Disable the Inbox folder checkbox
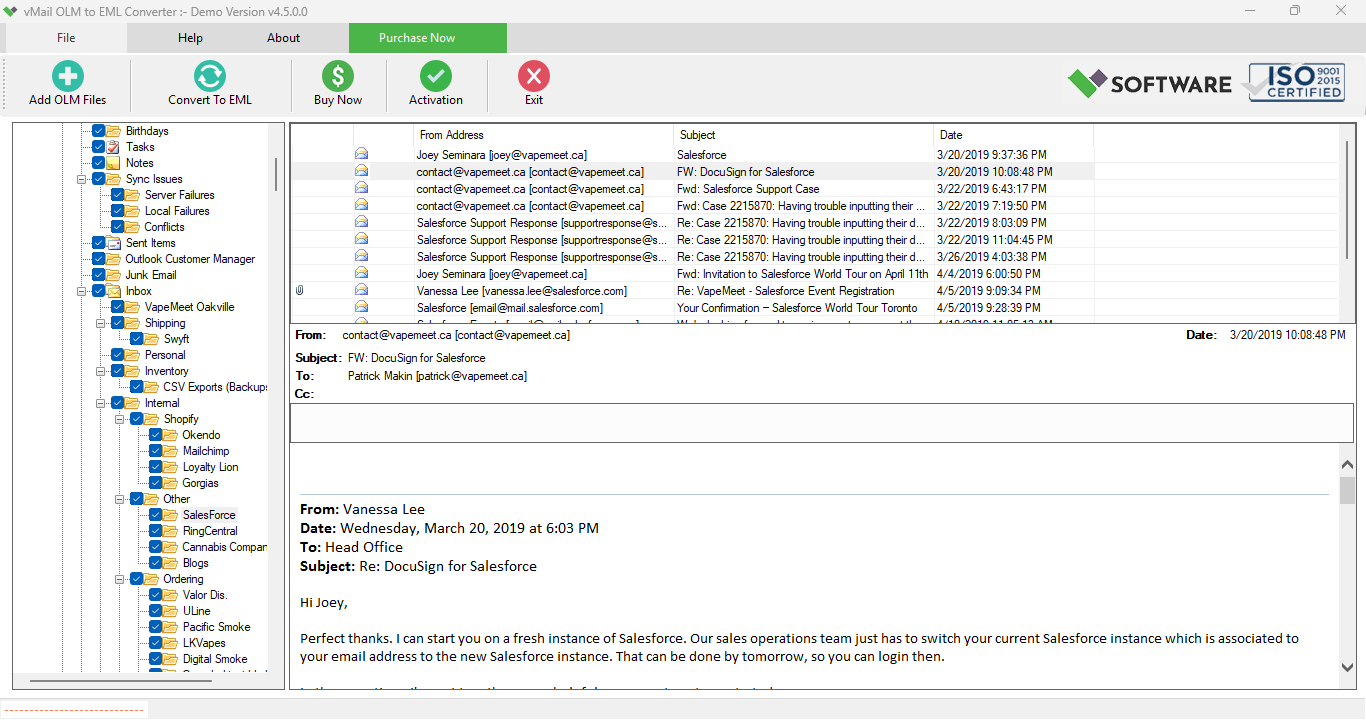This screenshot has height=720, width=1366. click(98, 290)
